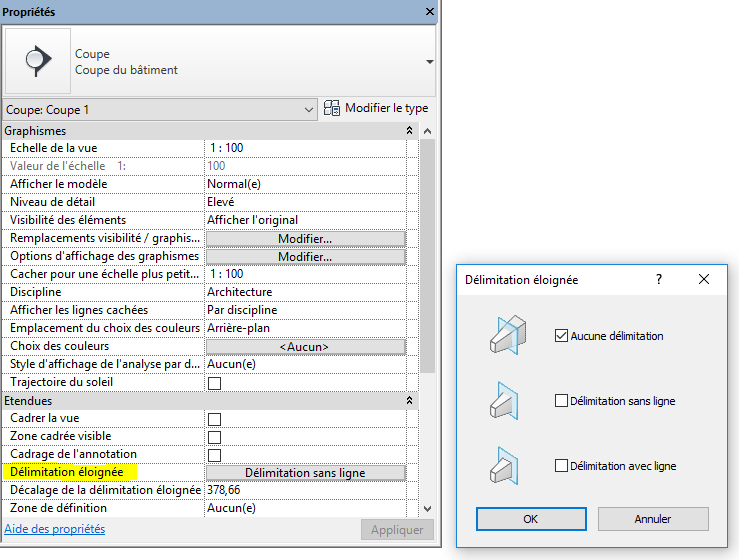The width and height of the screenshot is (739, 560).
Task: Click the help question mark in dialog
Action: click(x=659, y=280)
